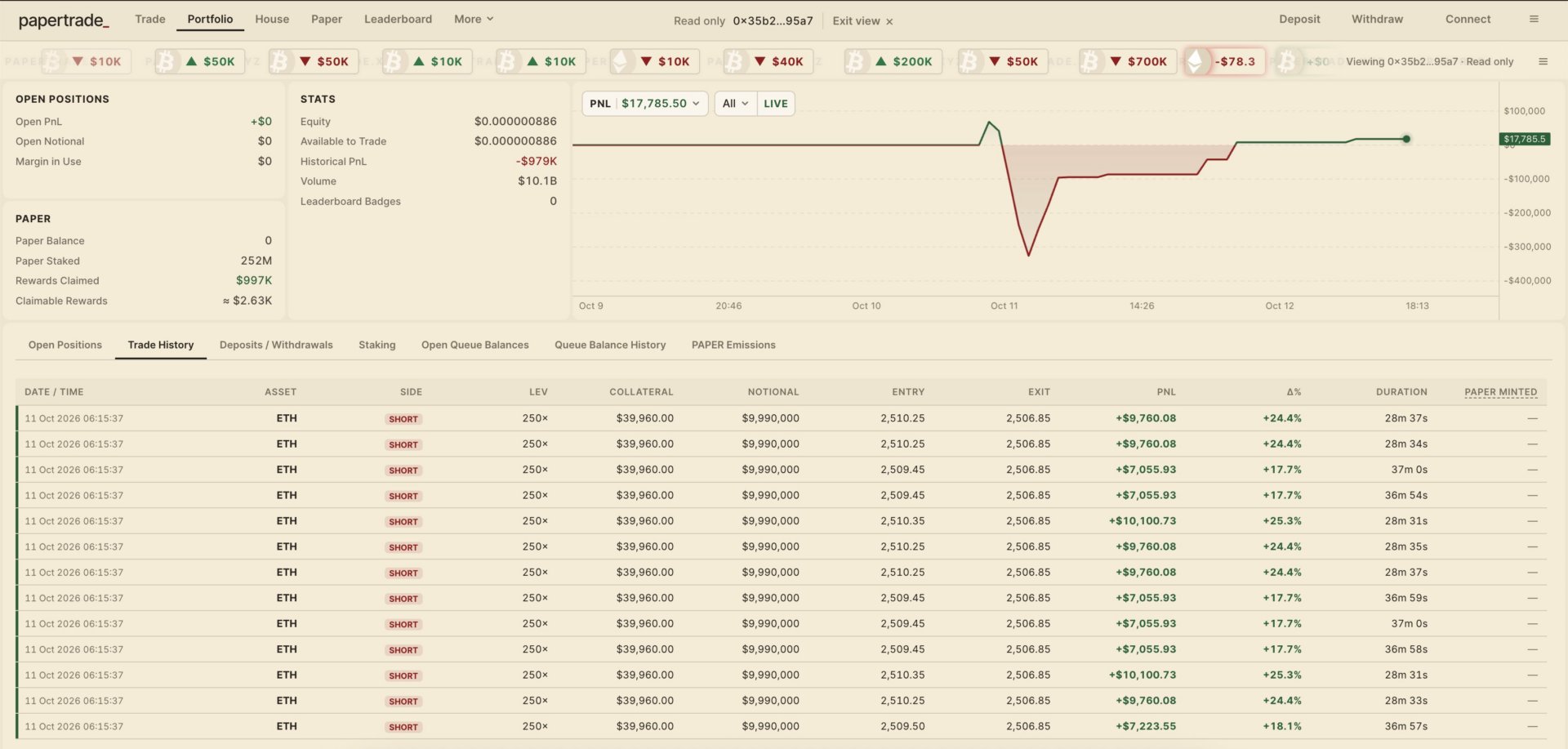Click the $17,785.5 price tag on the chart axis
Screen dimensions: 1568x749
pos(1525,139)
